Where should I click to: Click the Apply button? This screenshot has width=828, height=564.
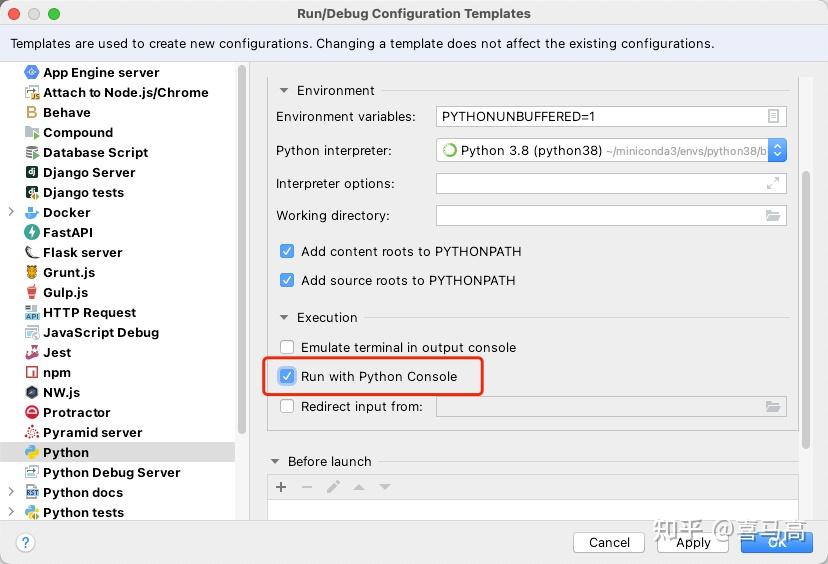click(x=693, y=542)
